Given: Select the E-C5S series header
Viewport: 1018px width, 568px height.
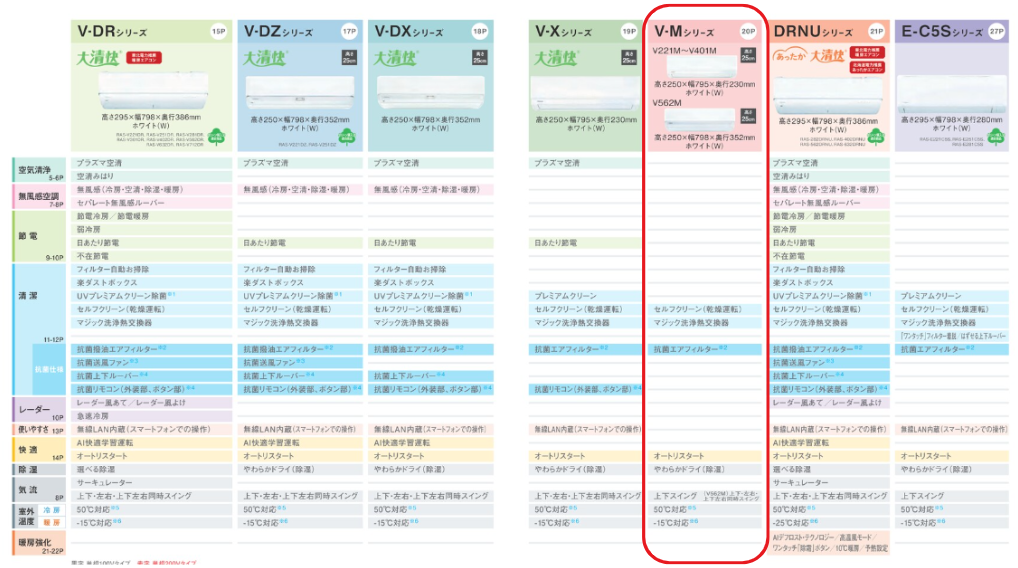Looking at the screenshot, I should point(951,31).
